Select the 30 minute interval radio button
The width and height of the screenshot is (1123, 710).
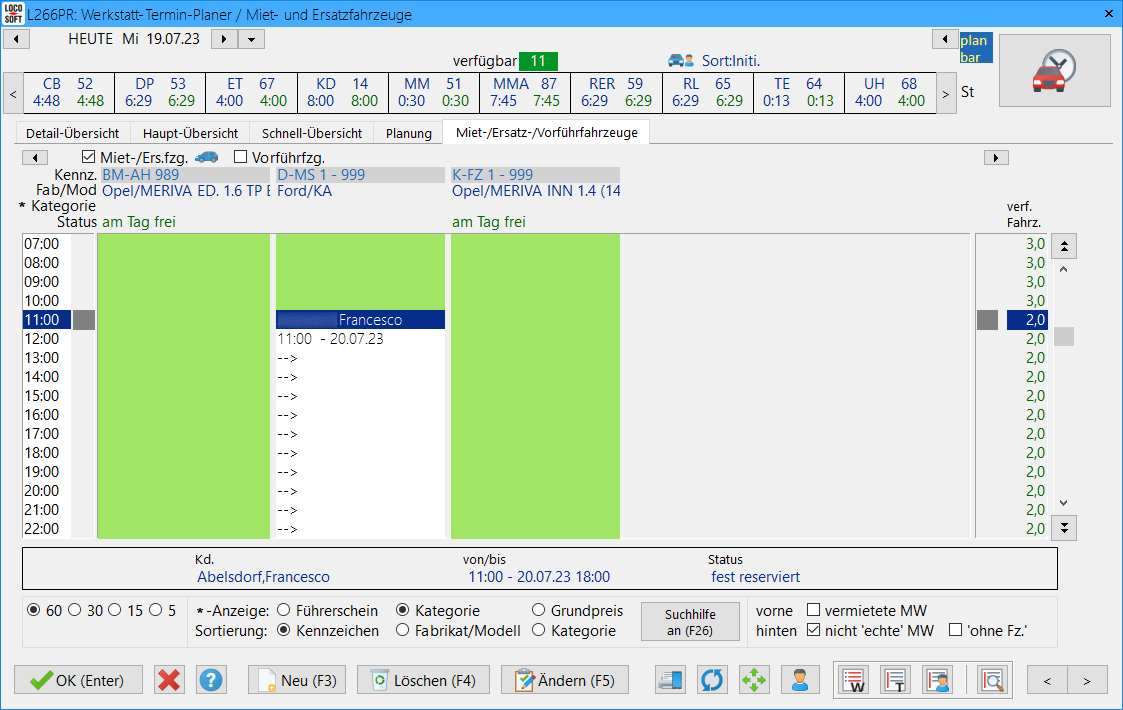[74, 610]
